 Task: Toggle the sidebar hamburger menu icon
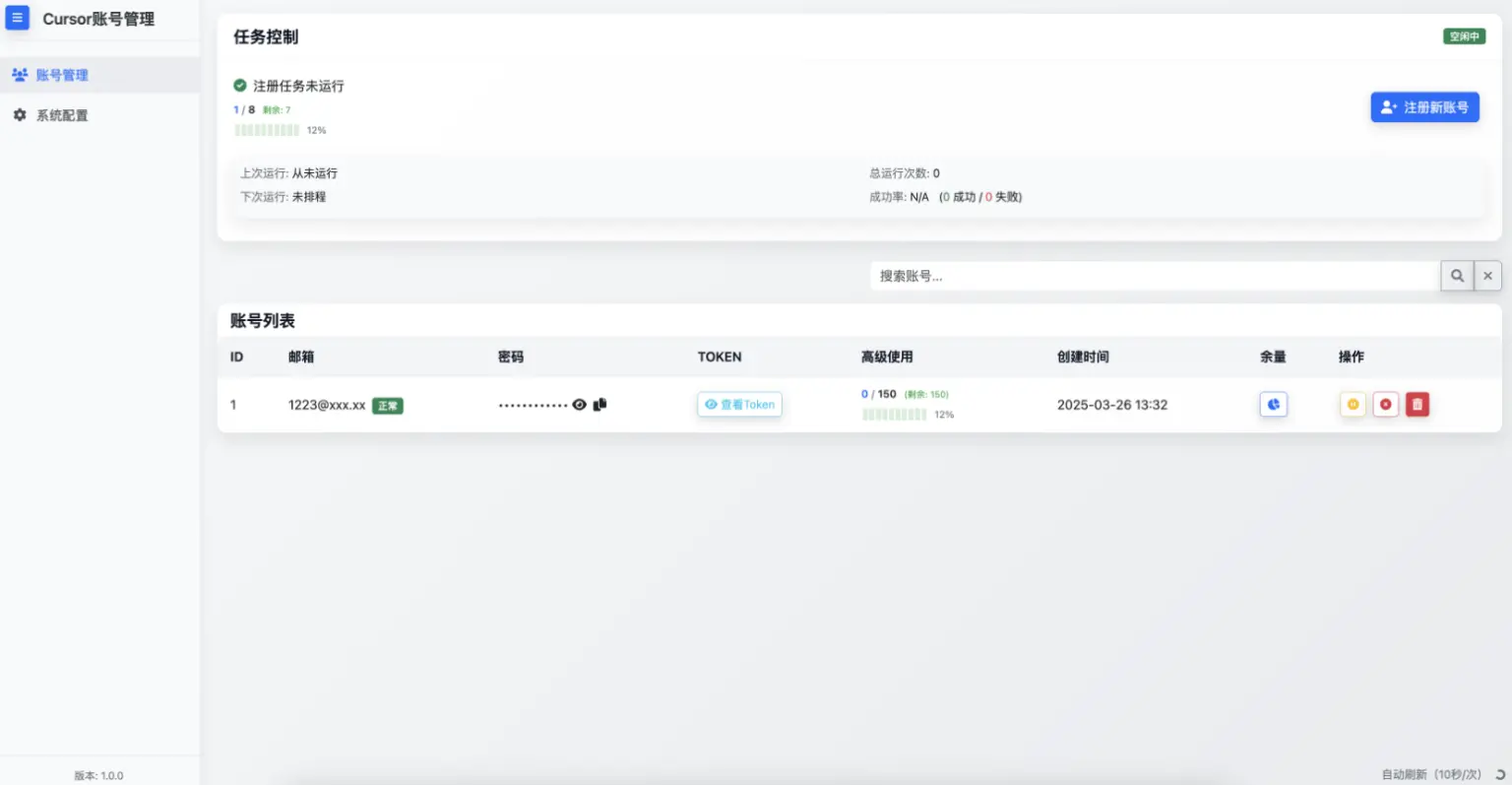(x=17, y=18)
